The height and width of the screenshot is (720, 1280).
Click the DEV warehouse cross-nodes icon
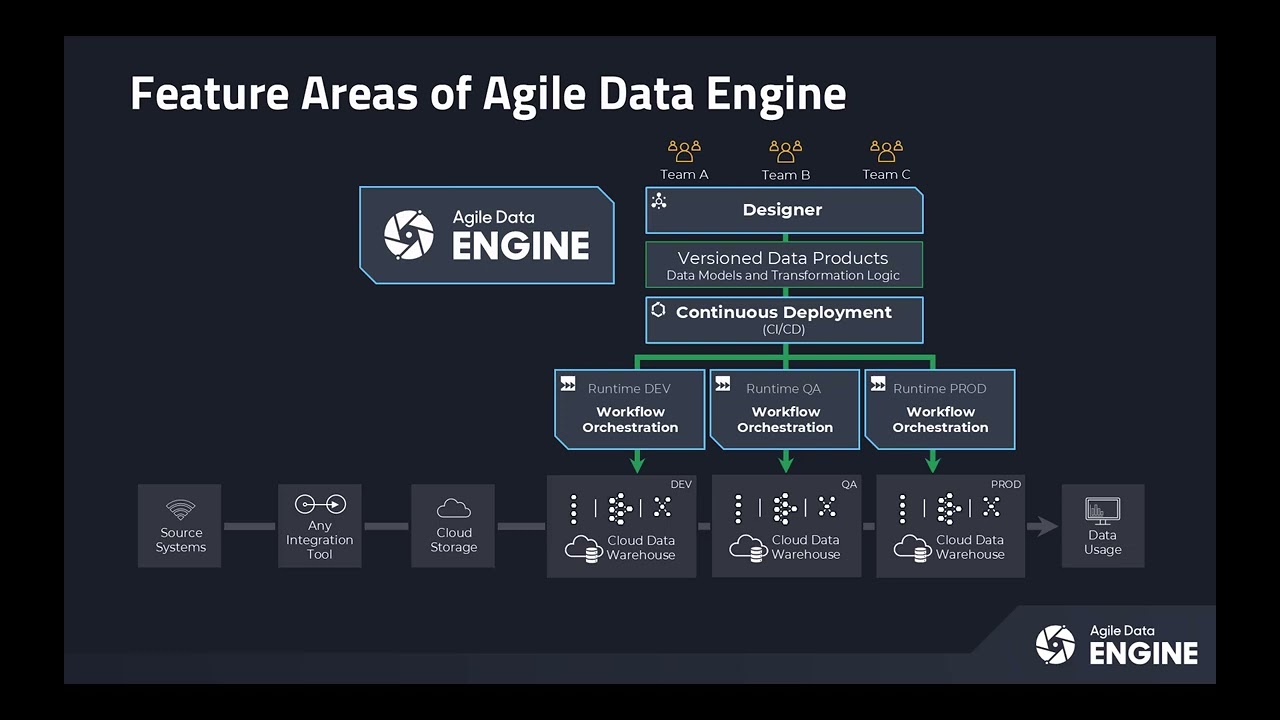coord(662,507)
